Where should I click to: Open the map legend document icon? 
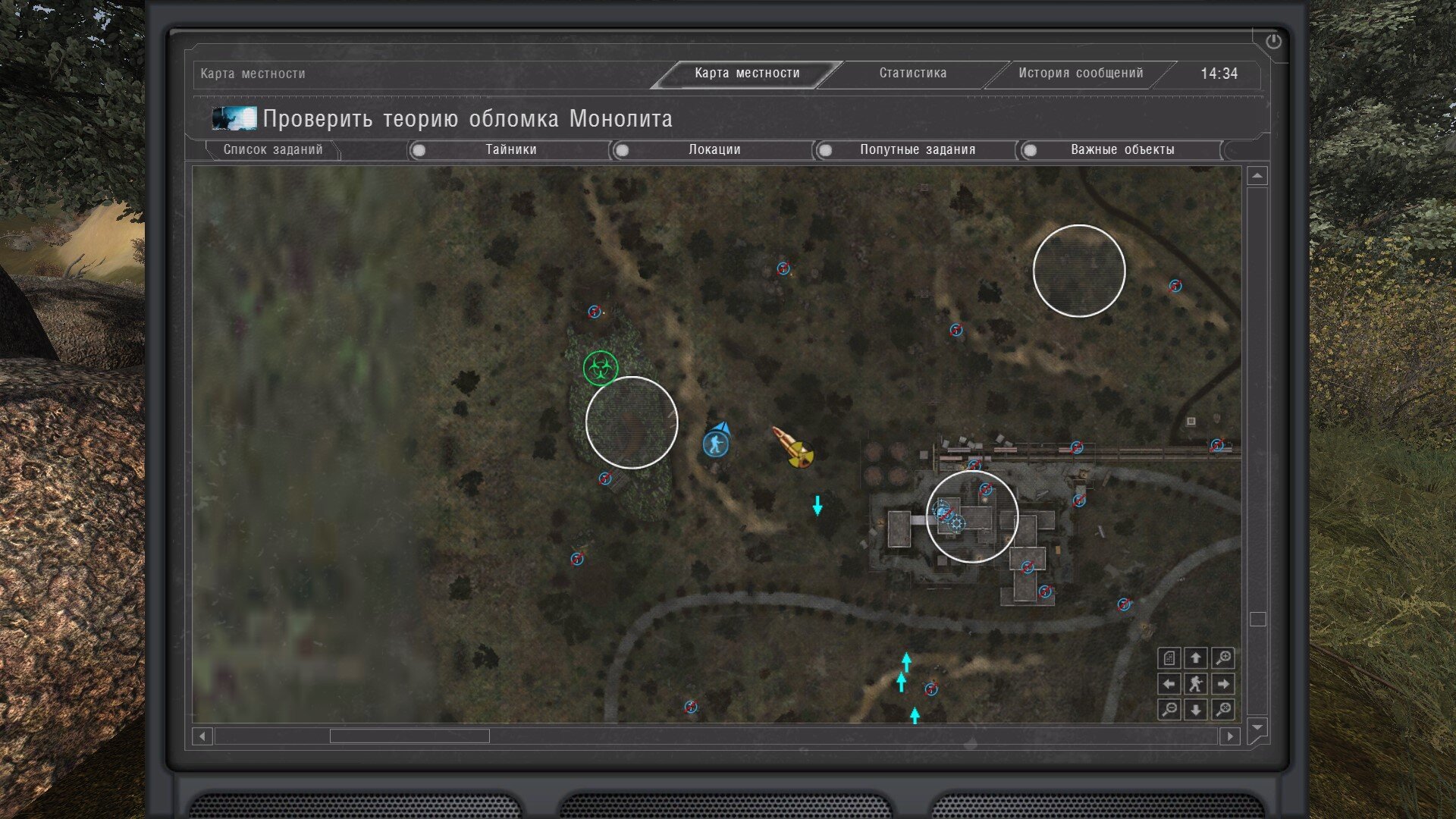tap(1169, 658)
